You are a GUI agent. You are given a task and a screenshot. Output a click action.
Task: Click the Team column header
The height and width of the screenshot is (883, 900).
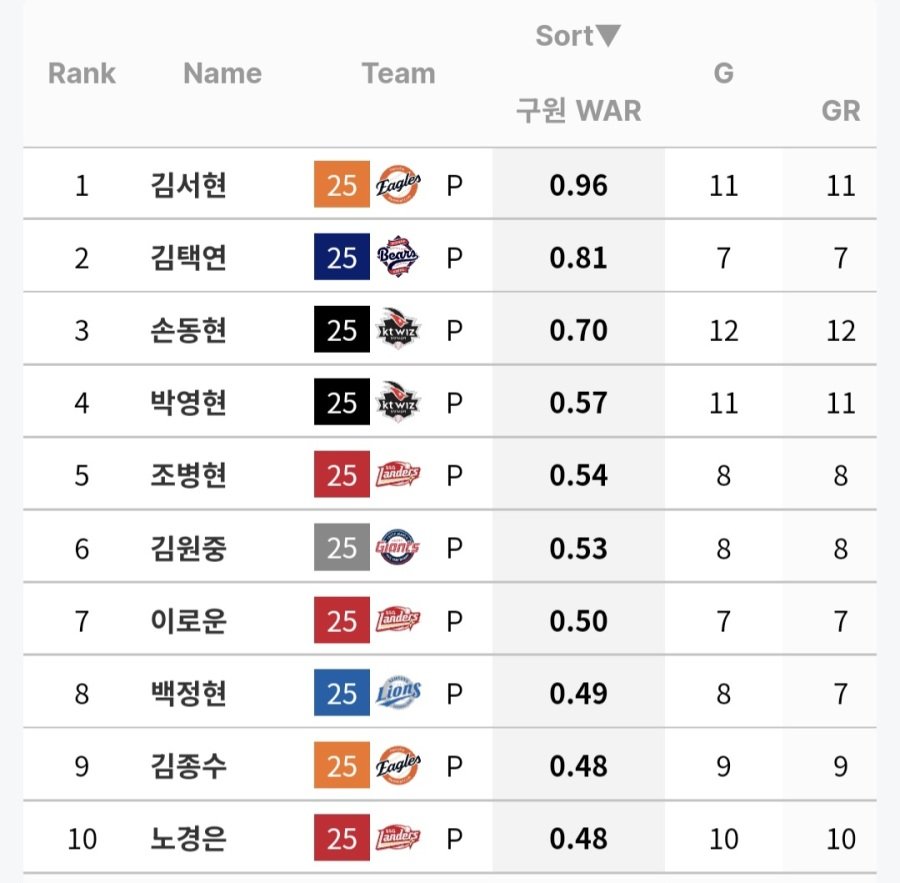pos(398,73)
